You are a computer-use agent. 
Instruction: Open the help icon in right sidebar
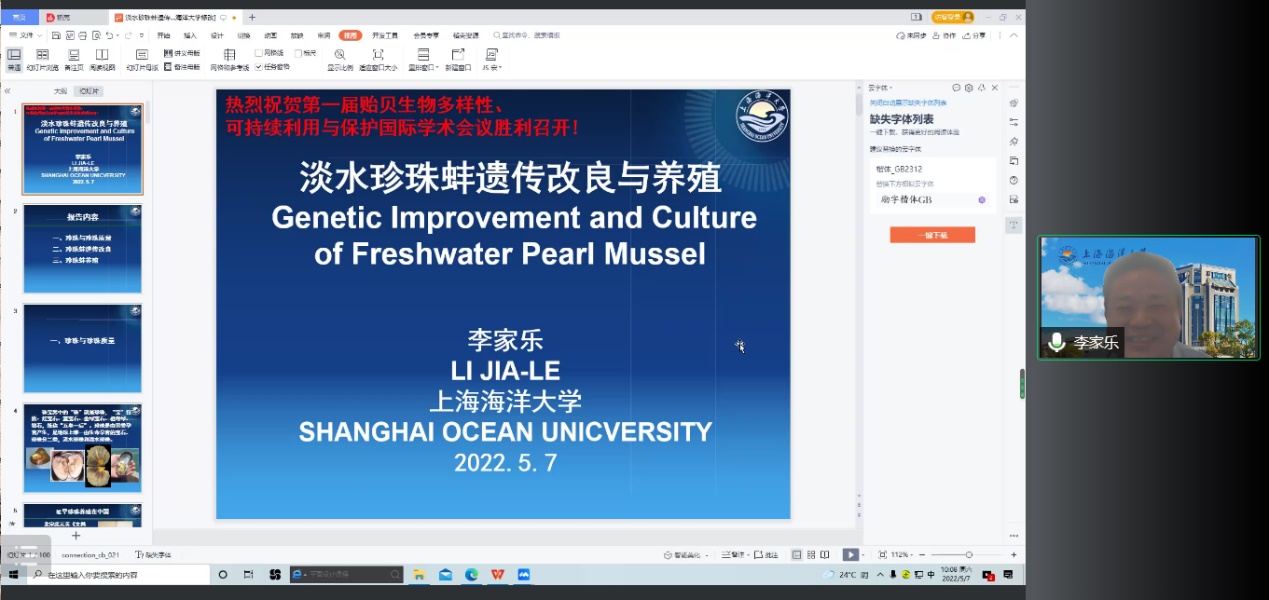(1014, 180)
